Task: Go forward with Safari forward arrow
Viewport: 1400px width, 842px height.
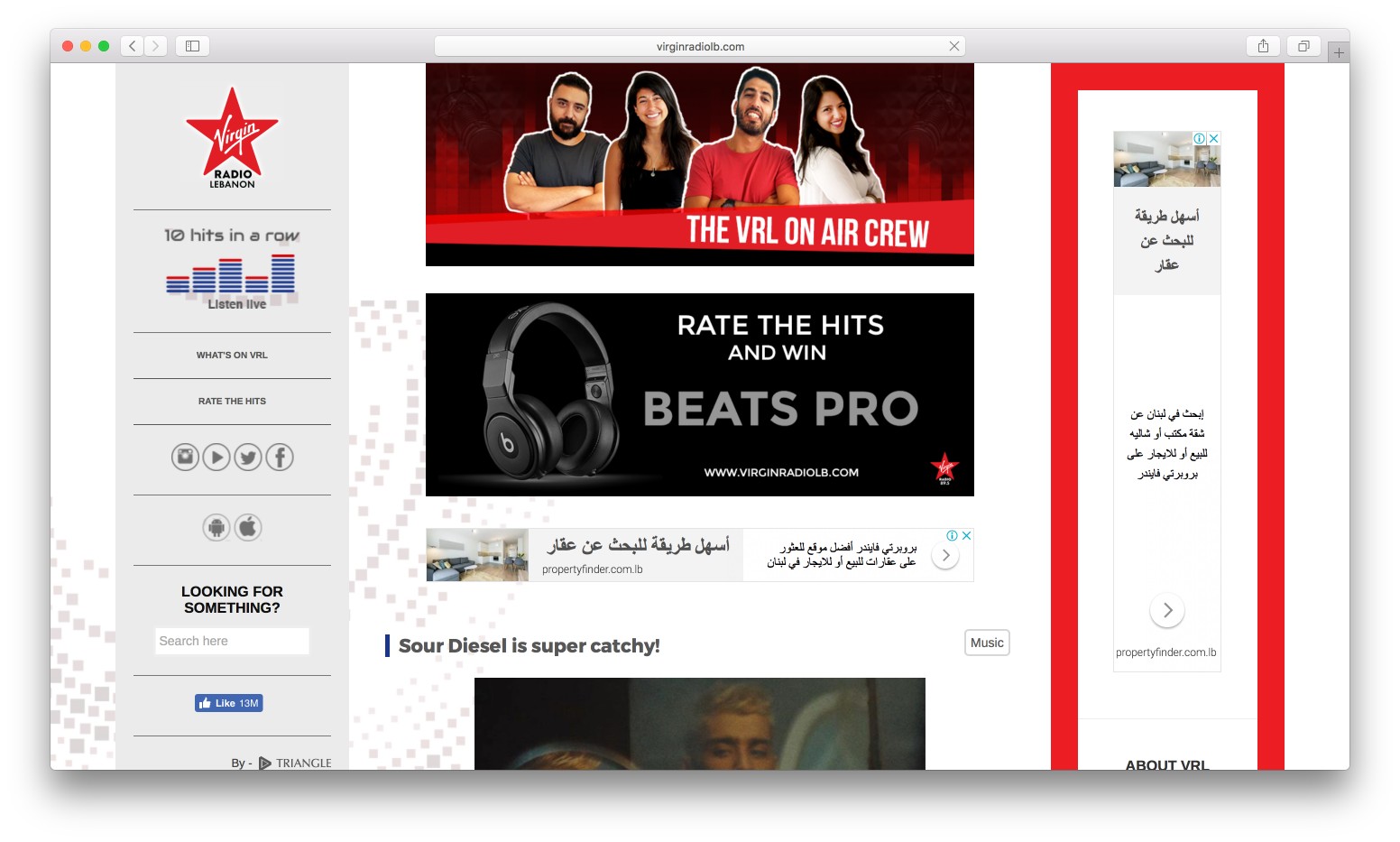Action: point(156,46)
